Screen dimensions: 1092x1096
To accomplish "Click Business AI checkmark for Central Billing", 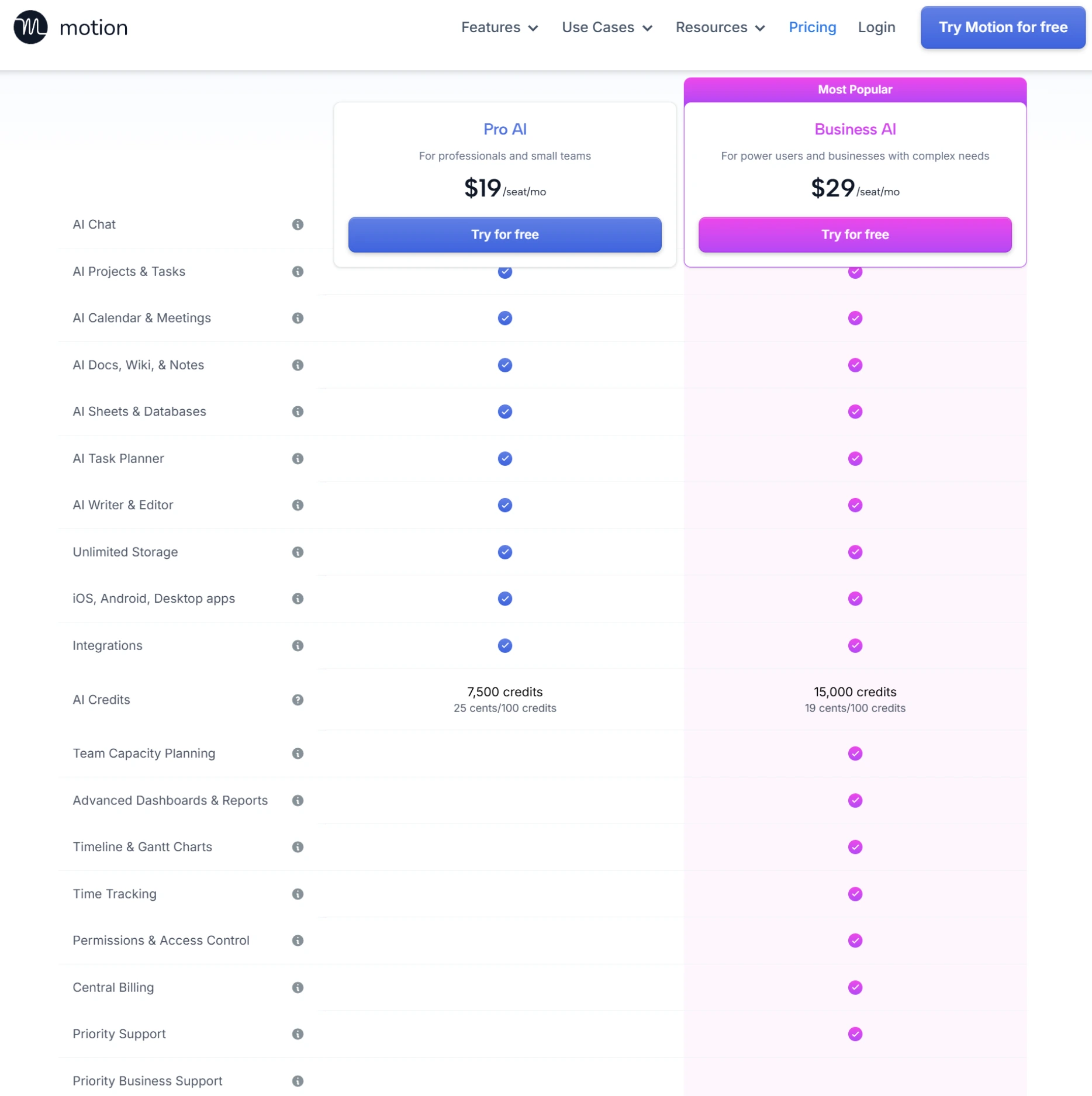I will pyautogui.click(x=854, y=988).
